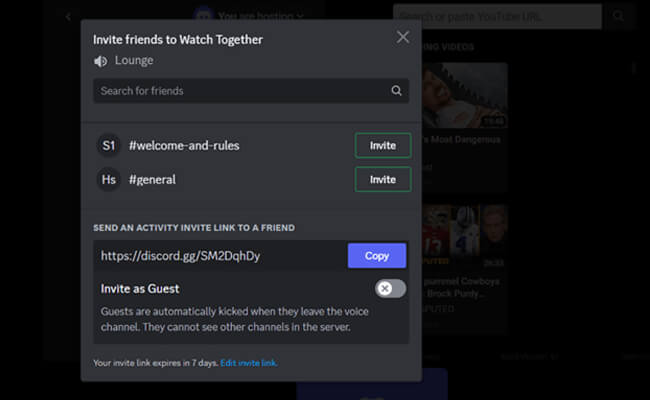Click the Invite as Guest label
This screenshot has height=400, width=650.
[x=140, y=289]
